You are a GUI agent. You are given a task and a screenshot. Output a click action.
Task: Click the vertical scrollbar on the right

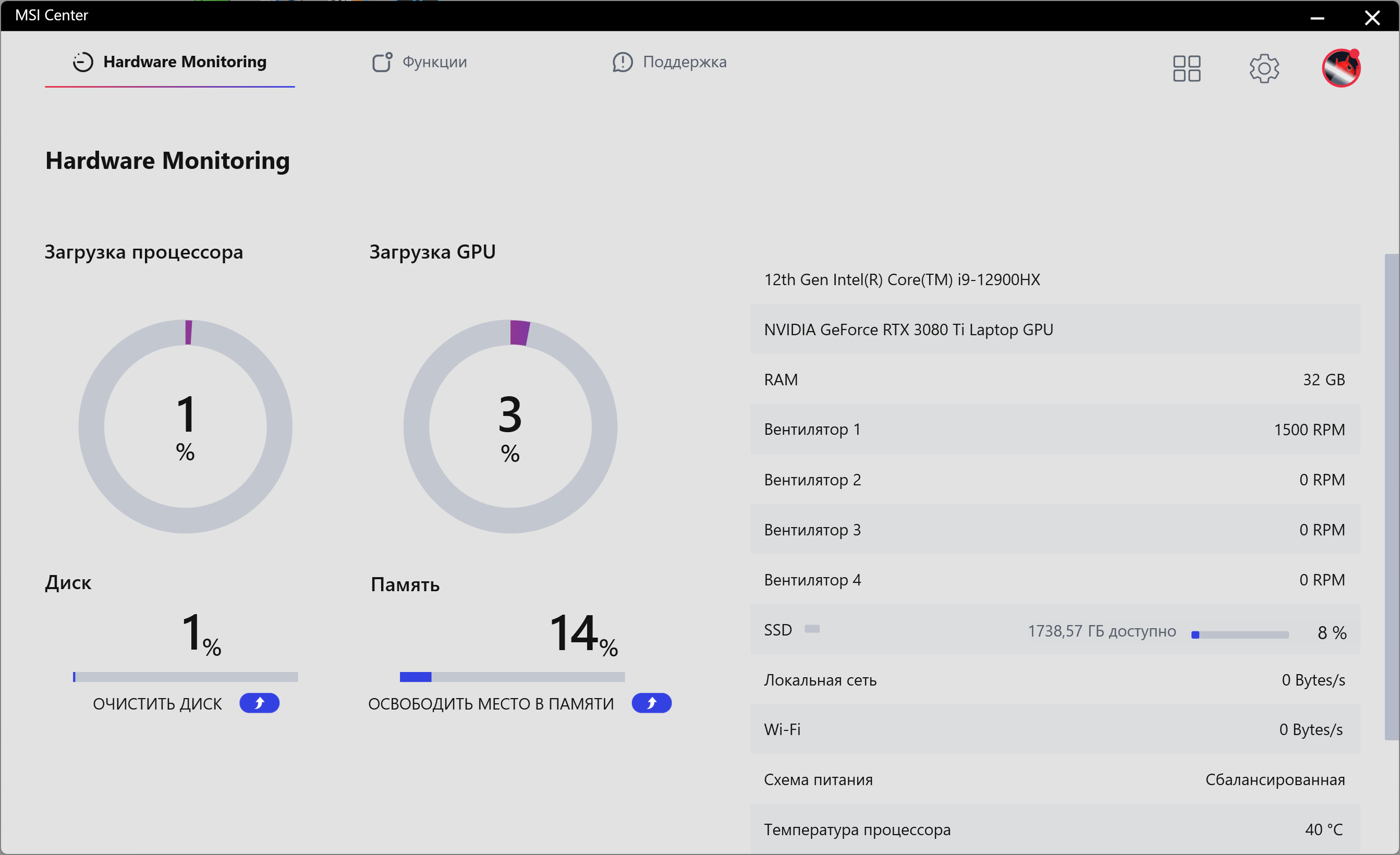coord(1391,497)
